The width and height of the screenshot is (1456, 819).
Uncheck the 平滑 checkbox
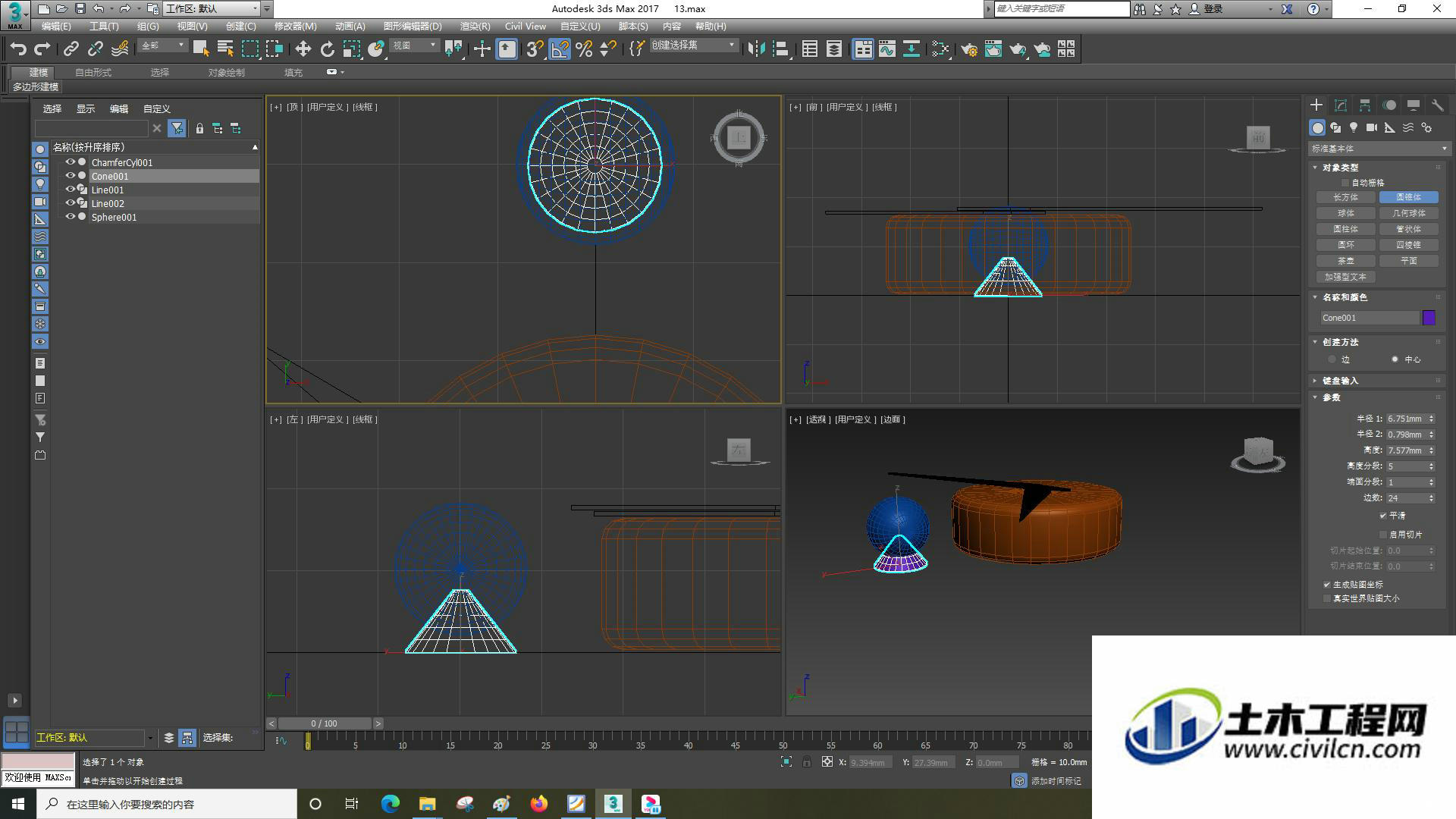(x=1383, y=516)
